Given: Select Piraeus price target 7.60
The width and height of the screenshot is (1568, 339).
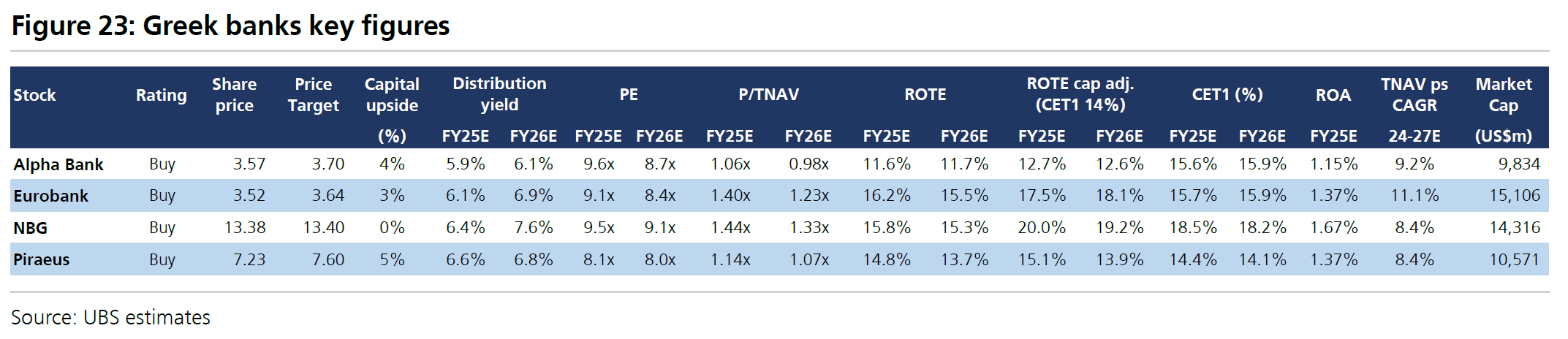Looking at the screenshot, I should tap(327, 259).
